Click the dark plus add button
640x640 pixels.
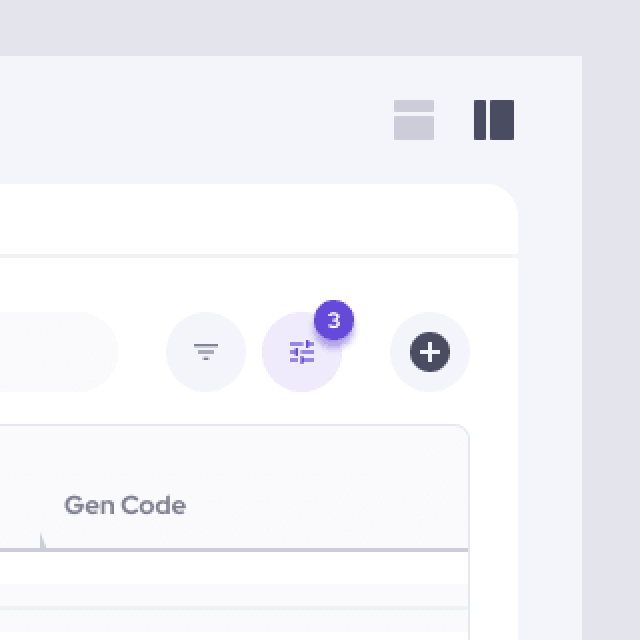click(430, 352)
